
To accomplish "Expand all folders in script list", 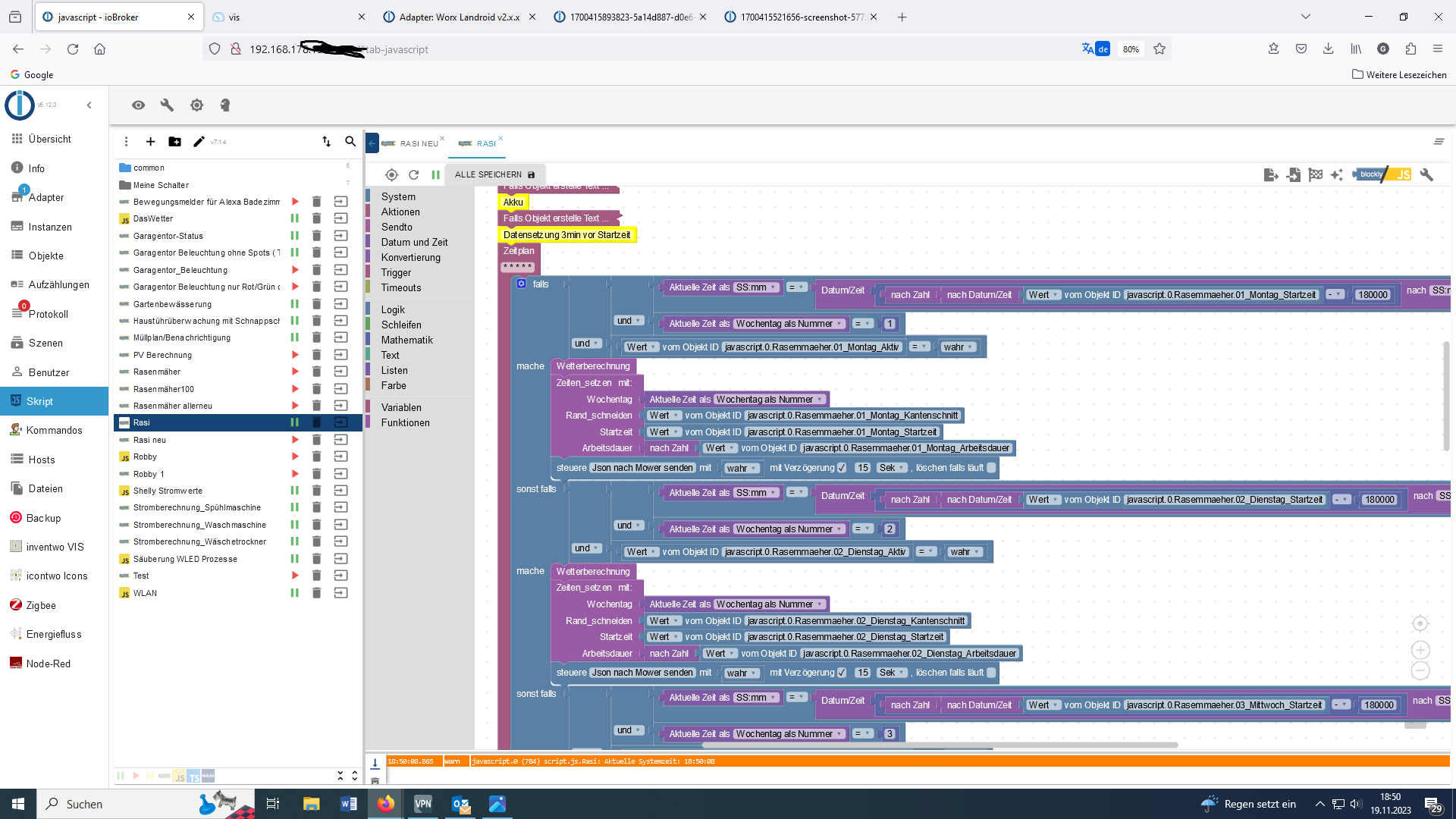I will point(354,776).
